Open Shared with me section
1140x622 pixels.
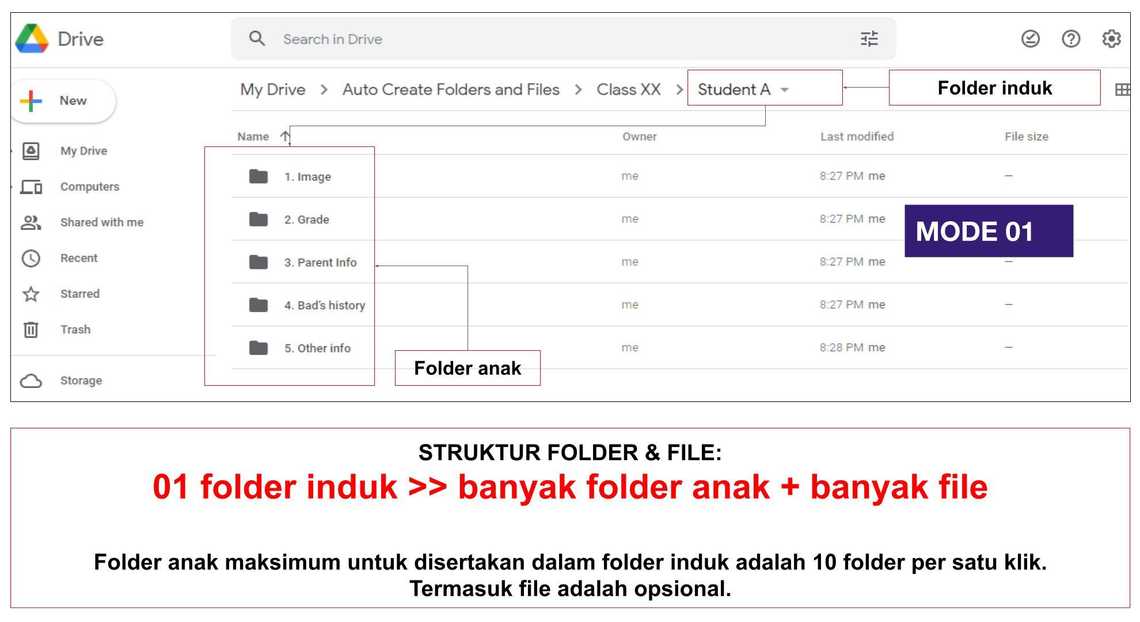click(x=101, y=222)
